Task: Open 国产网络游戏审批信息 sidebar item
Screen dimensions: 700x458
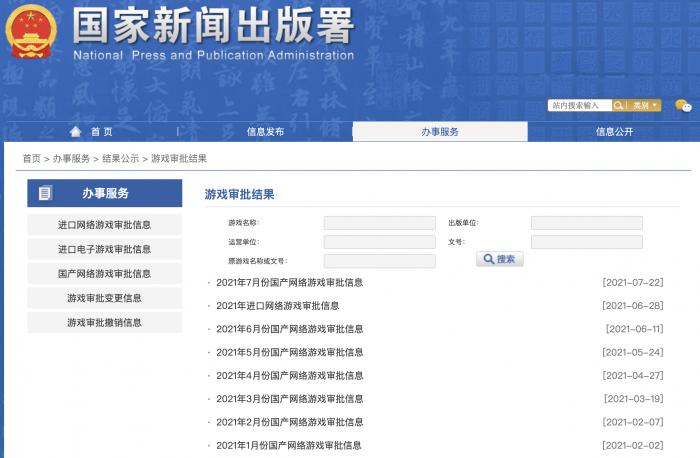Action: pos(104,274)
